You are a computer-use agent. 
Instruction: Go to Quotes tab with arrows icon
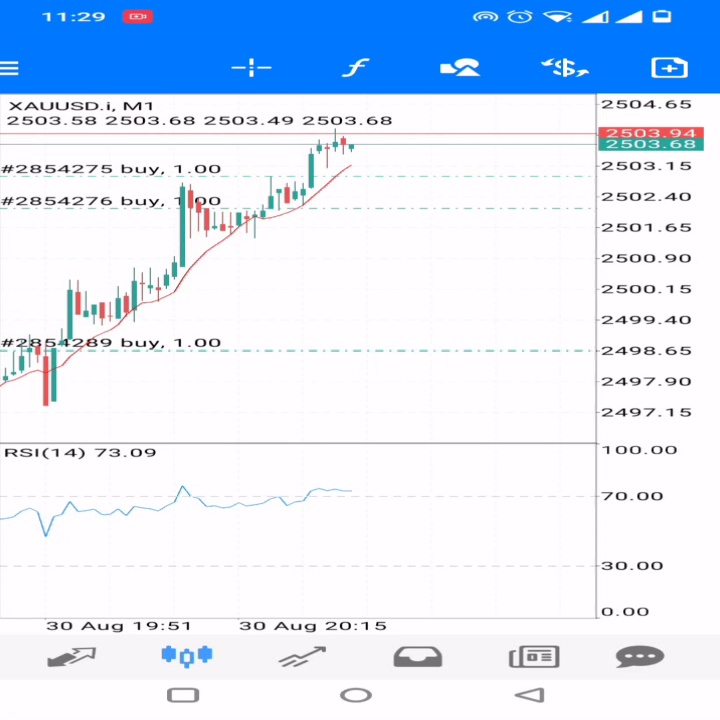pos(72,657)
